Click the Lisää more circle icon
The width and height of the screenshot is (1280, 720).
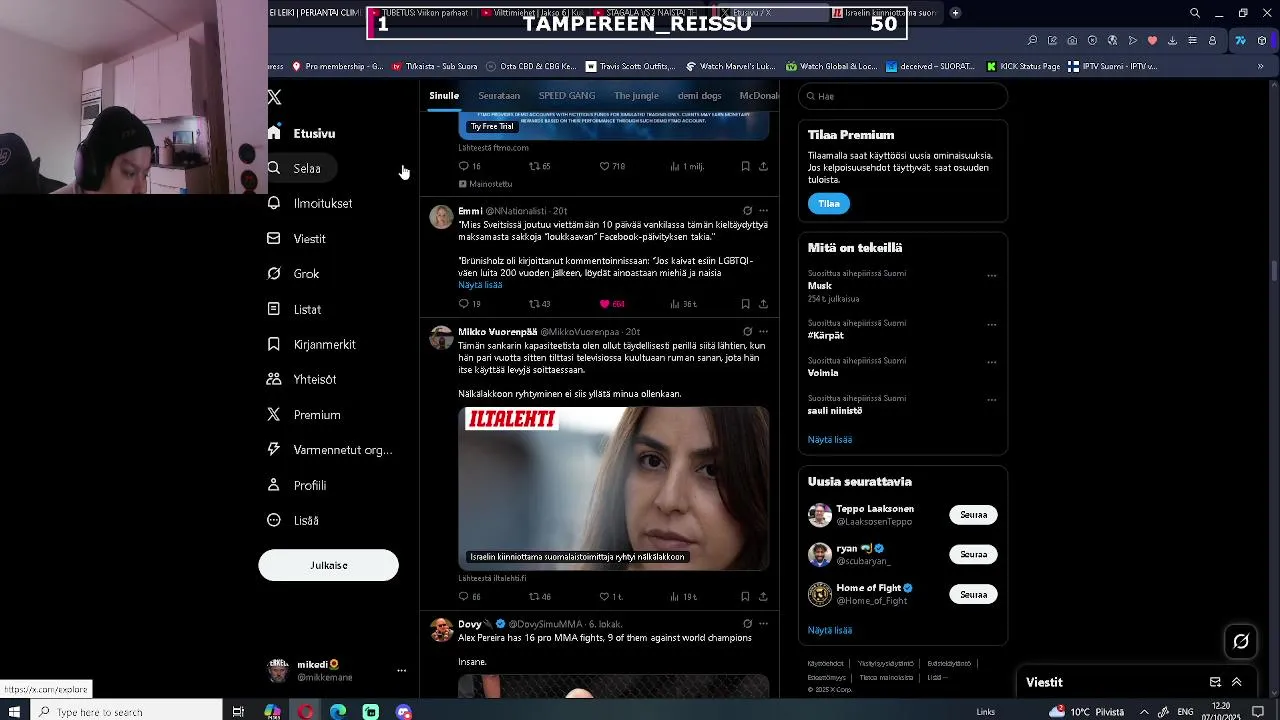[x=274, y=520]
